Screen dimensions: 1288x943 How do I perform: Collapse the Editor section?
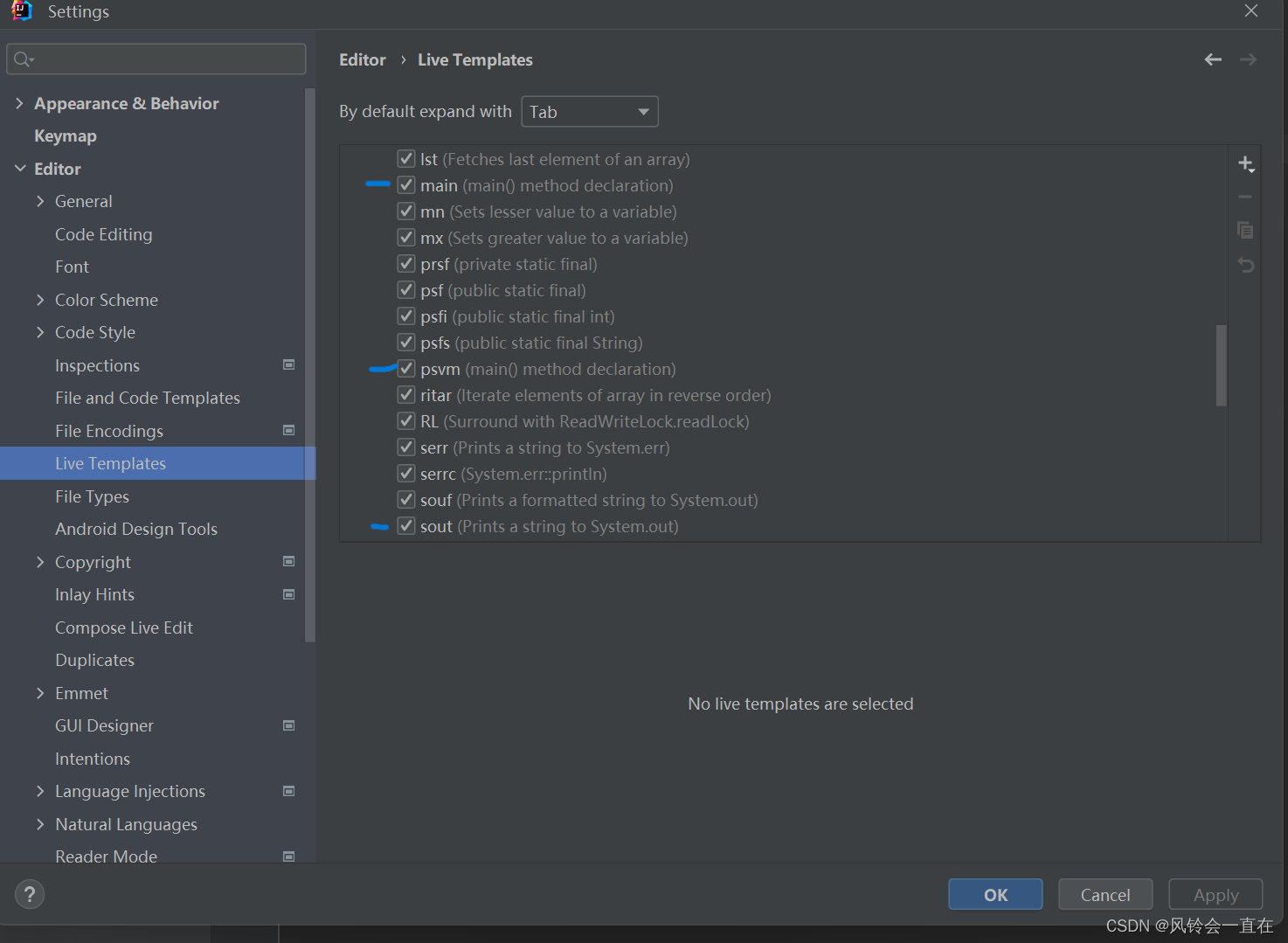coord(19,169)
